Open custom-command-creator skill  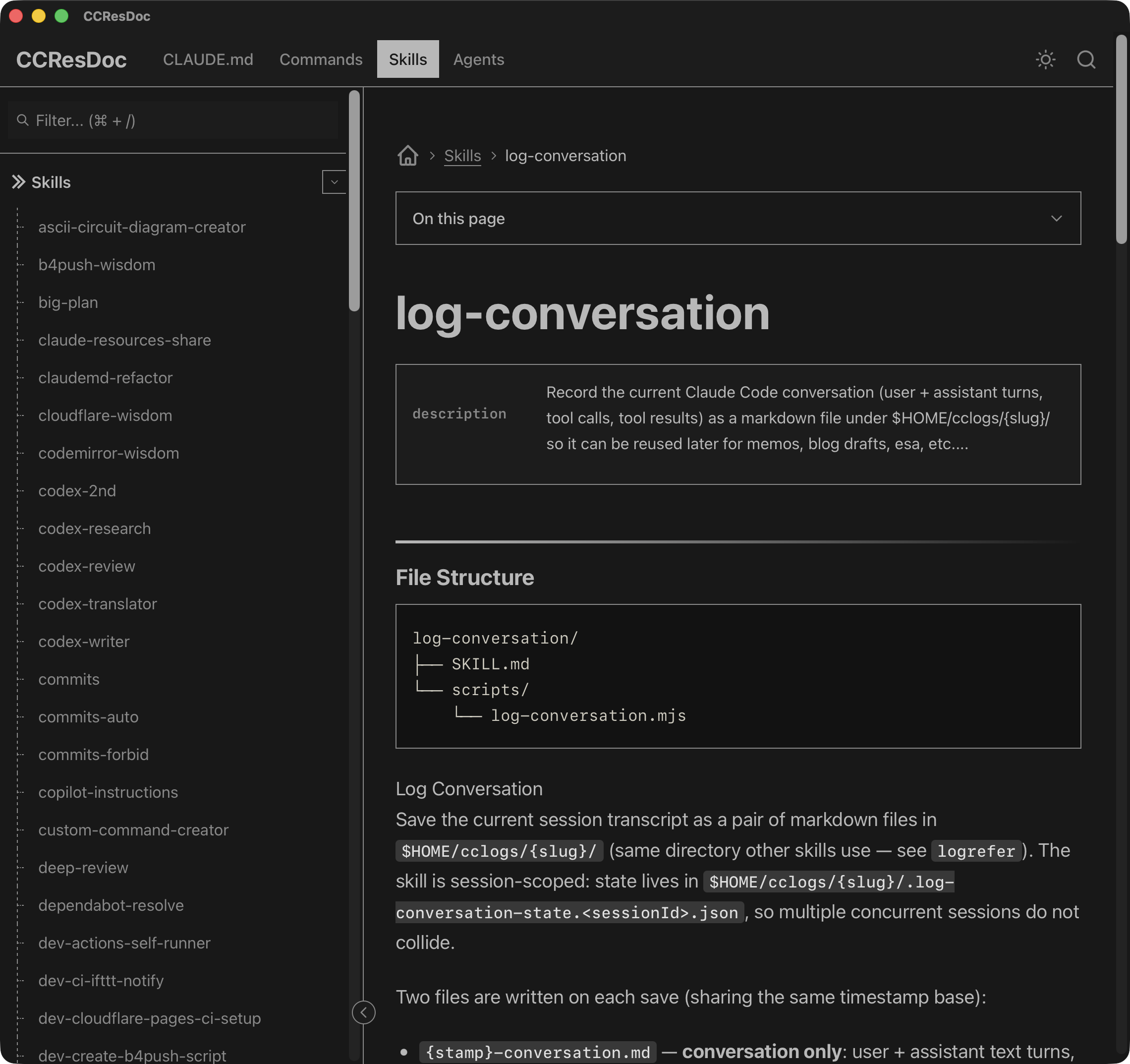click(x=134, y=829)
